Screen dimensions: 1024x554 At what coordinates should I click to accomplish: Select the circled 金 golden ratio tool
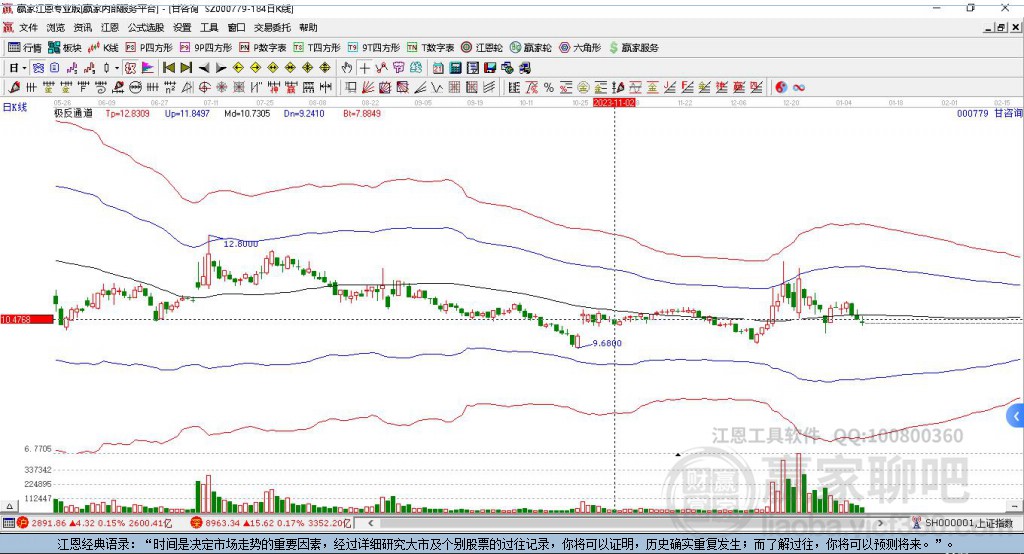[583, 87]
